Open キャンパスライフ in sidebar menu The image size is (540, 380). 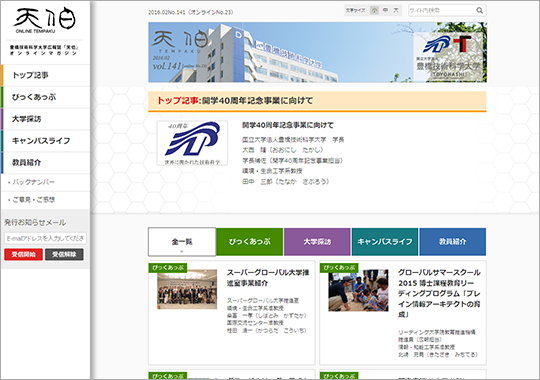click(45, 141)
